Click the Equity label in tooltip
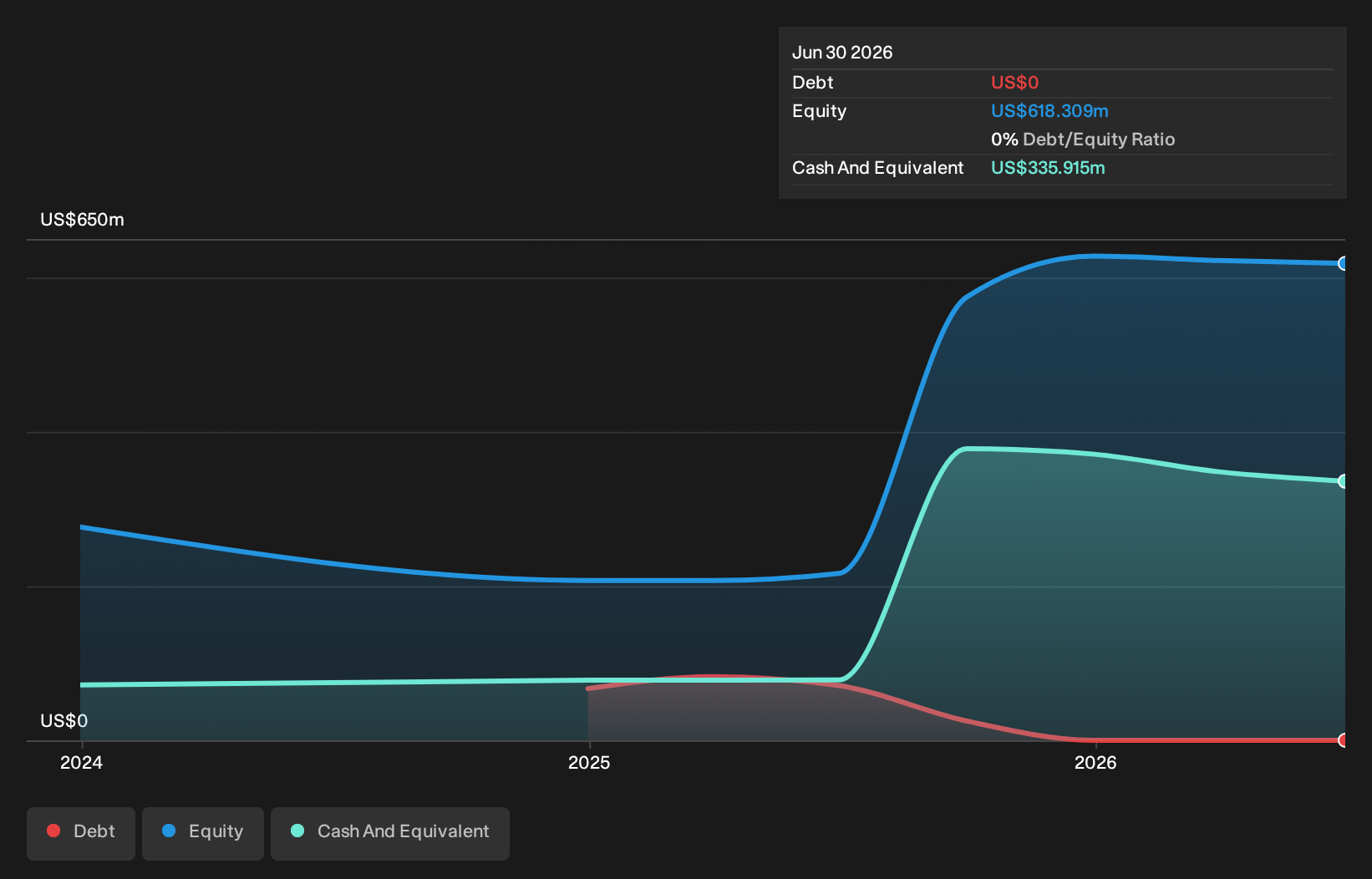This screenshot has width=1372, height=879. pyautogui.click(x=819, y=111)
